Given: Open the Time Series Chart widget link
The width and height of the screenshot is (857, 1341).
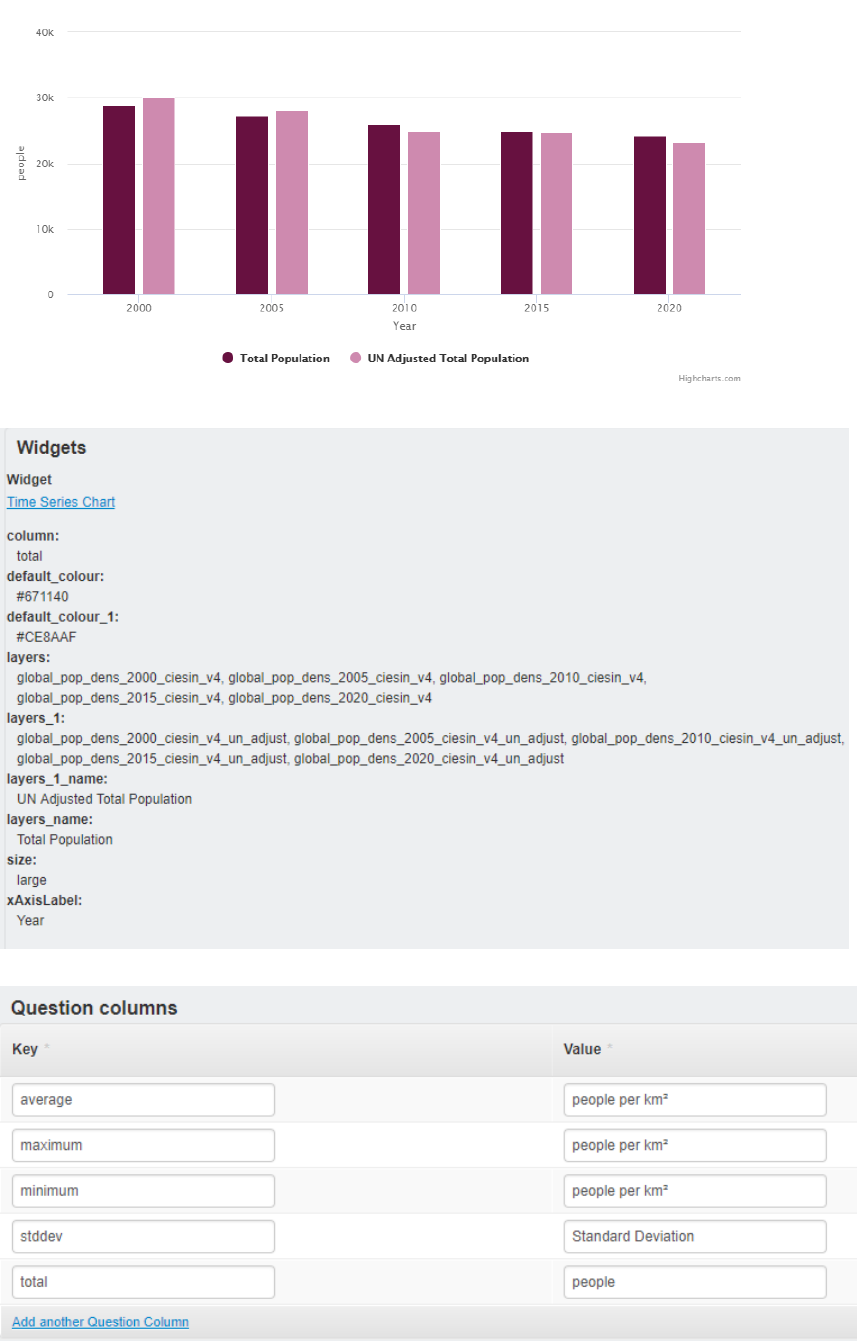Looking at the screenshot, I should (x=61, y=502).
